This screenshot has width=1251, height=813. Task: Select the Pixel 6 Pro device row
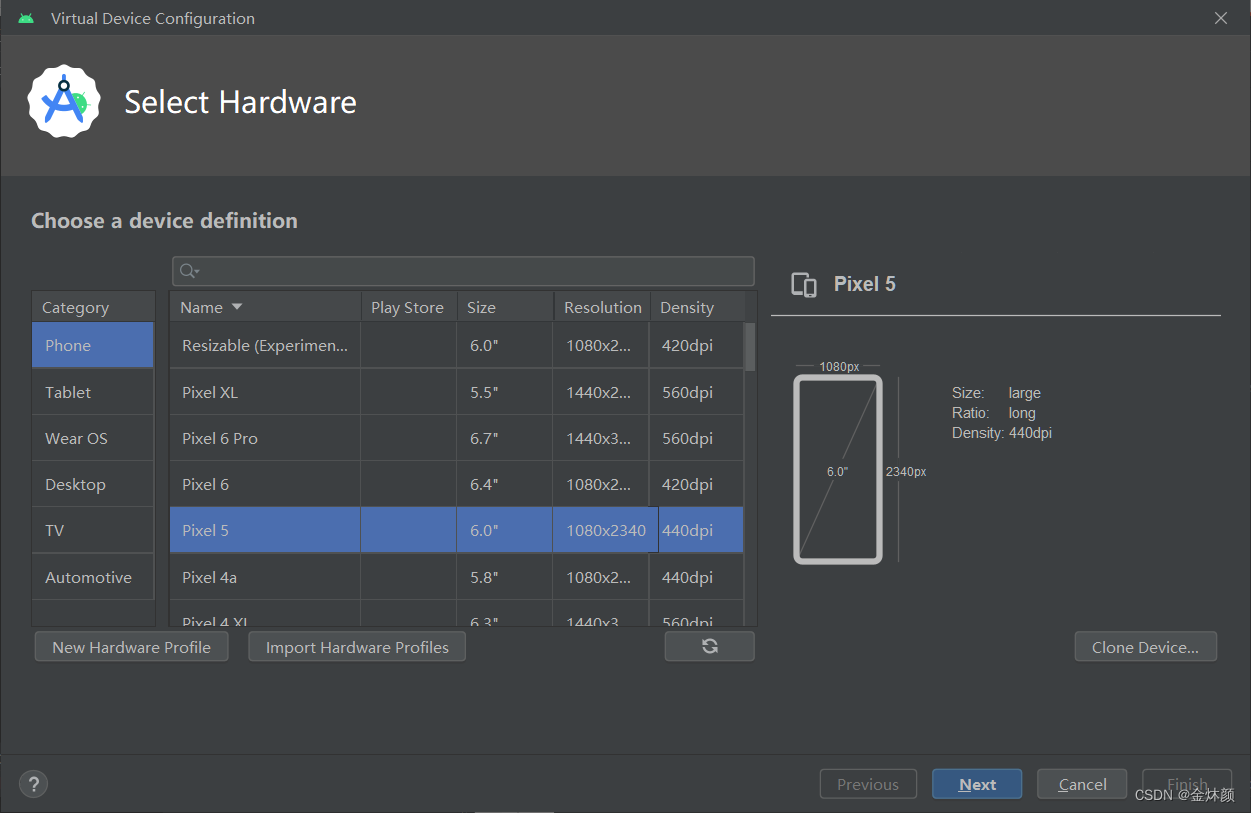click(x=457, y=438)
